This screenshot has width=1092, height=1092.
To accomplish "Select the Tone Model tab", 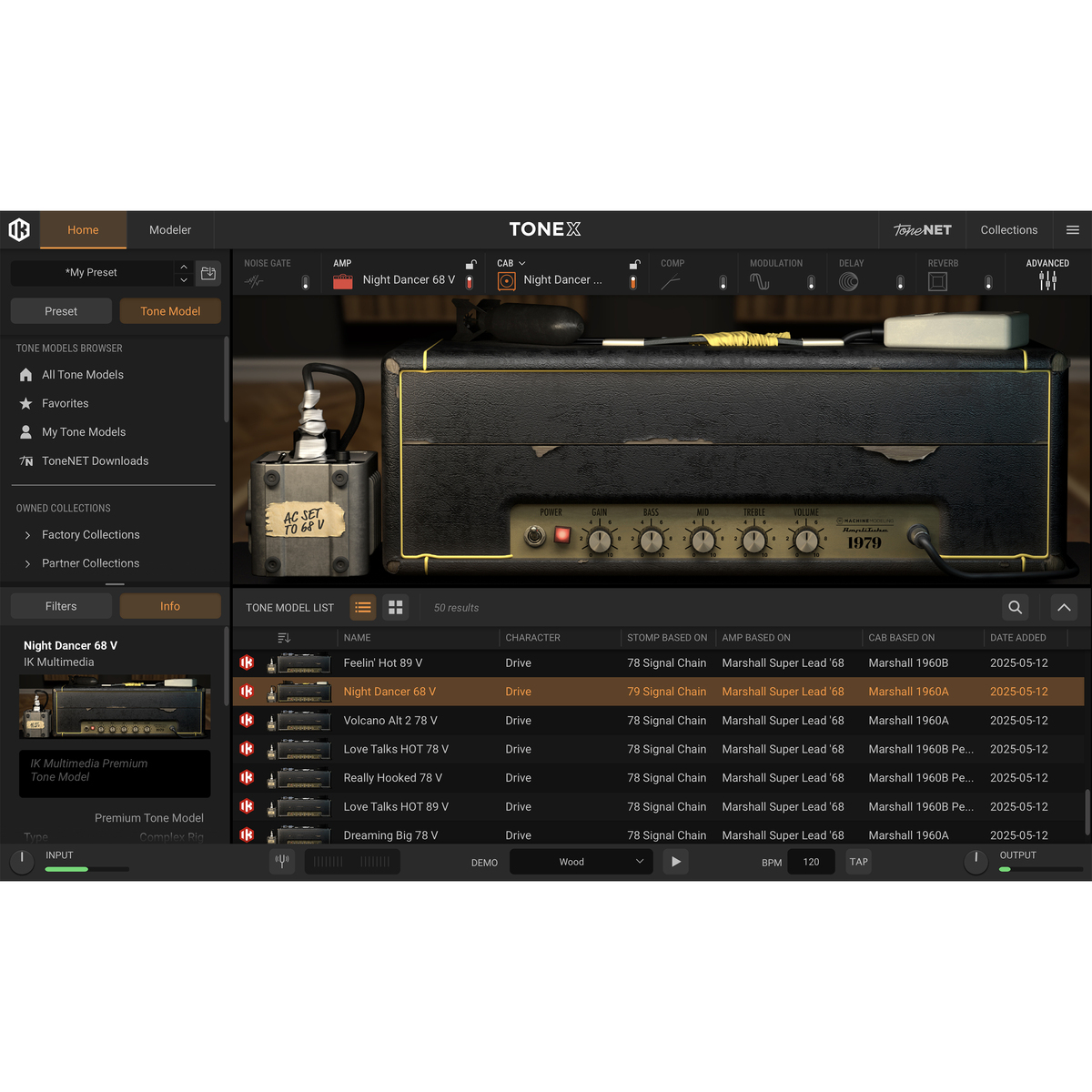I will coord(170,311).
